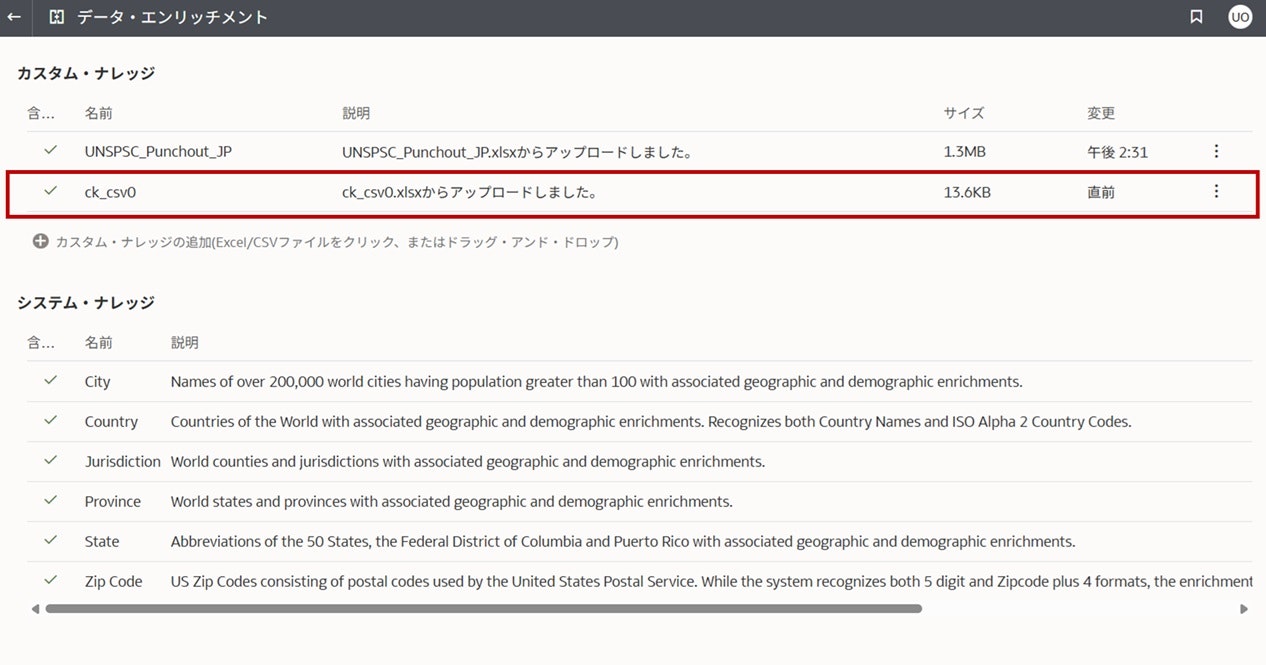
Task: Click the 変更 column header
Action: [1101, 113]
